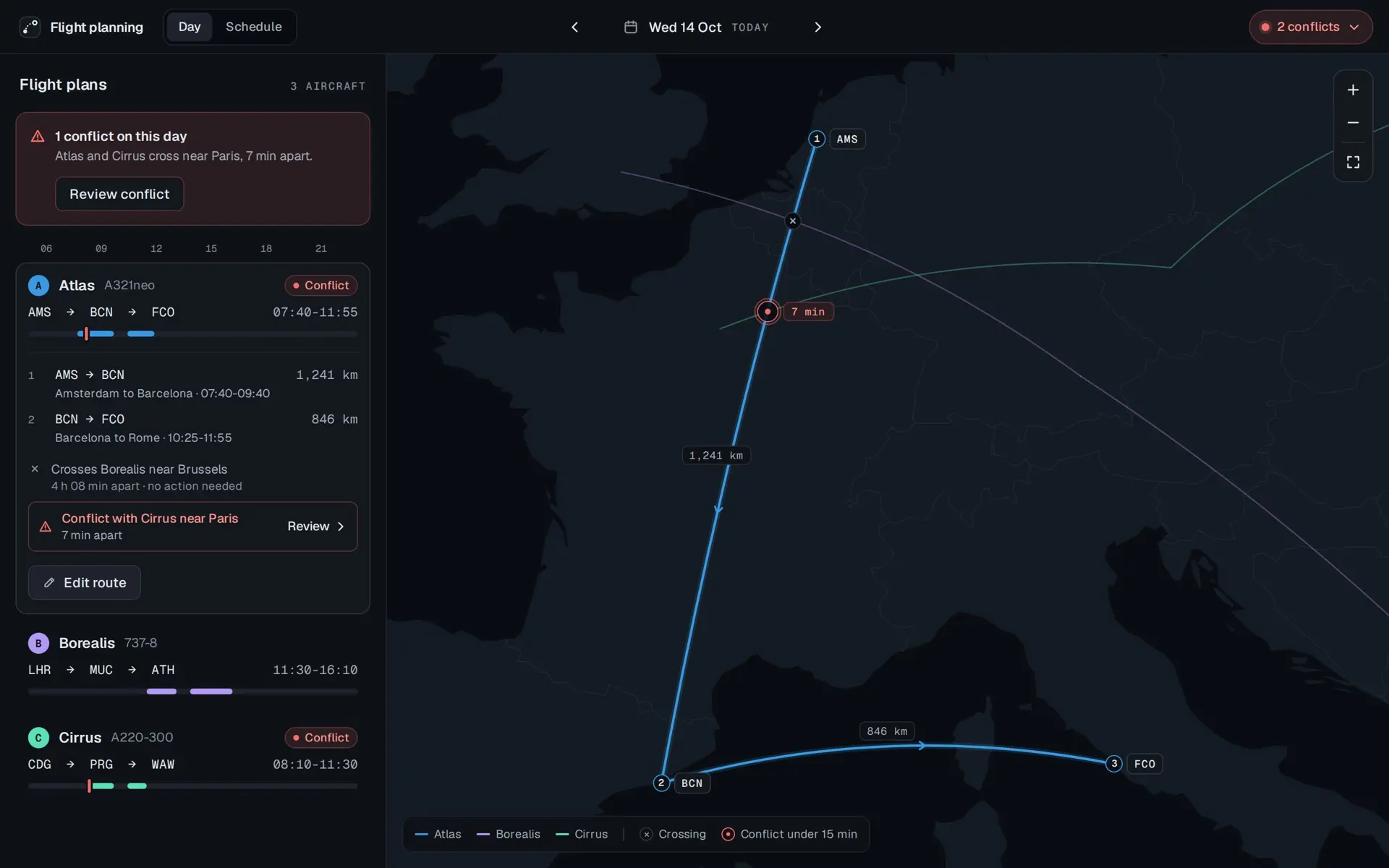Select the AMS waypoint 1 on map
This screenshot has width=1389, height=868.
pos(817,139)
